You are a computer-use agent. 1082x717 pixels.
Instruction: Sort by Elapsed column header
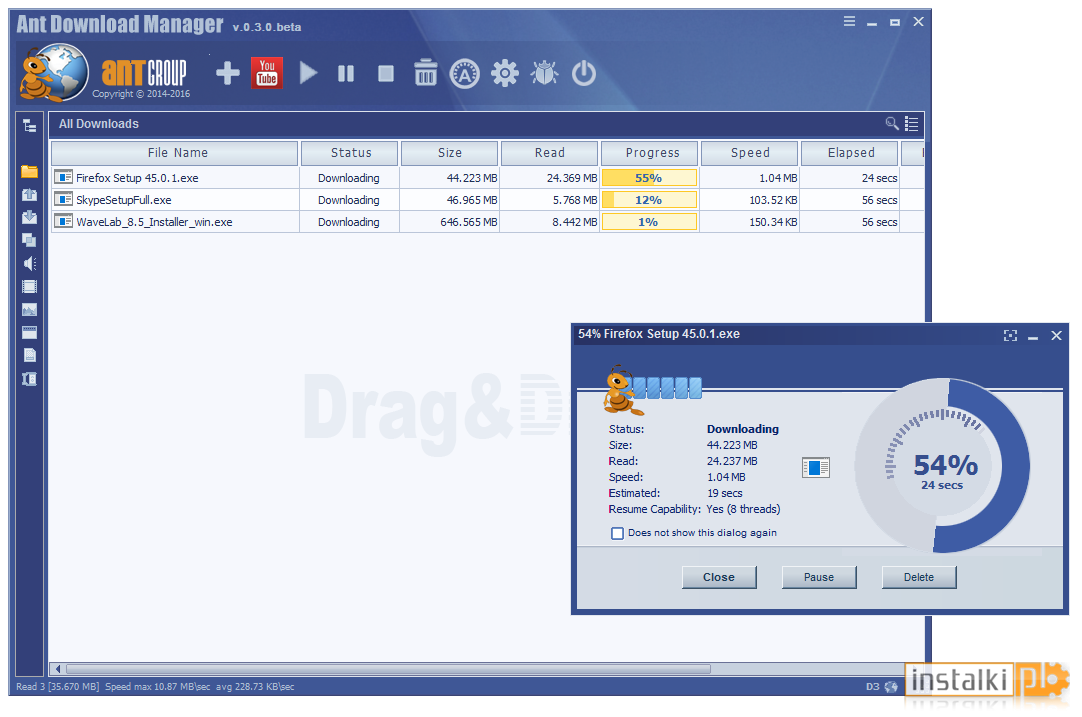pyautogui.click(x=849, y=153)
